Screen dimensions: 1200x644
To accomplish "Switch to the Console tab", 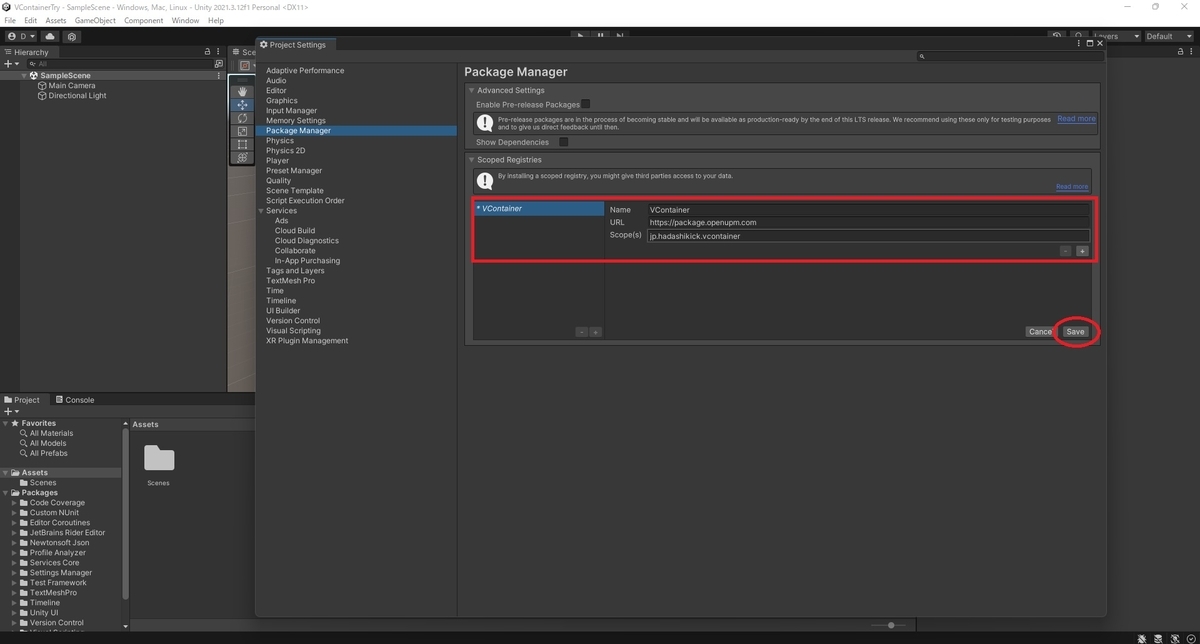I will (74, 400).
